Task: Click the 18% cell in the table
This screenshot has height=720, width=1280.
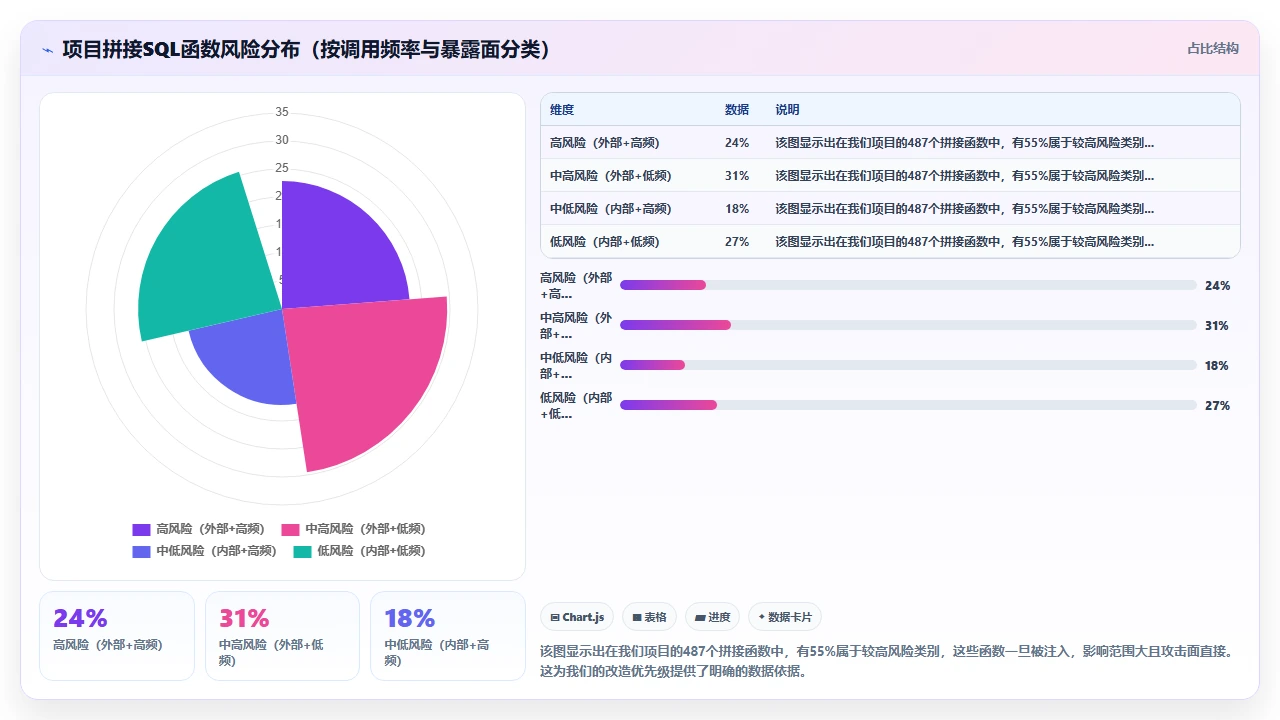Action: 737,209
